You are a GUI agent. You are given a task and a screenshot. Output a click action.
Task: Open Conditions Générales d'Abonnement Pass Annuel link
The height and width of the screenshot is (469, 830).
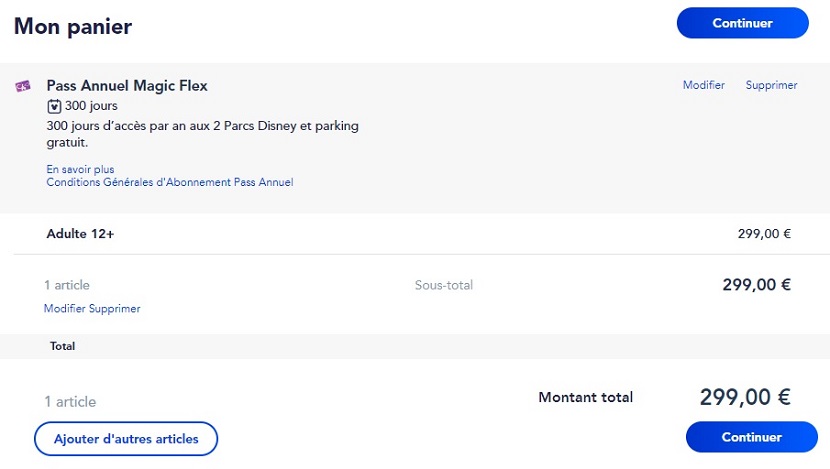click(169, 182)
